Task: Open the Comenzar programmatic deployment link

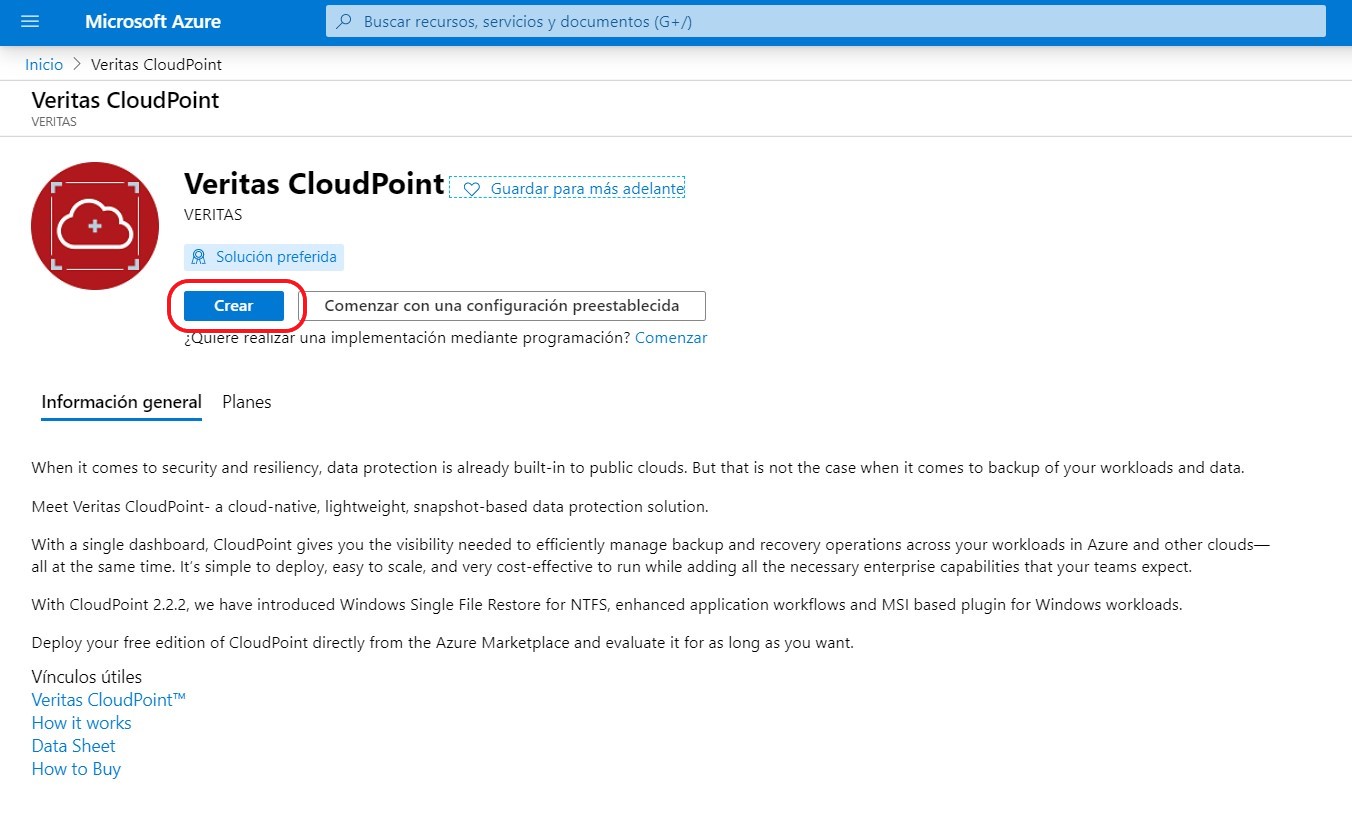Action: tap(671, 338)
